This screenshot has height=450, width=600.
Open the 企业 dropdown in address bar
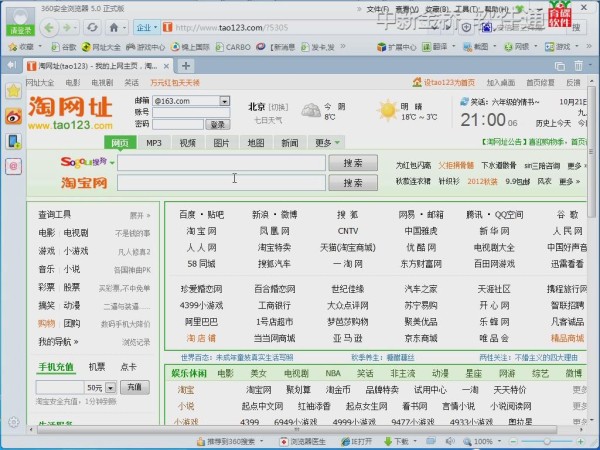click(147, 28)
